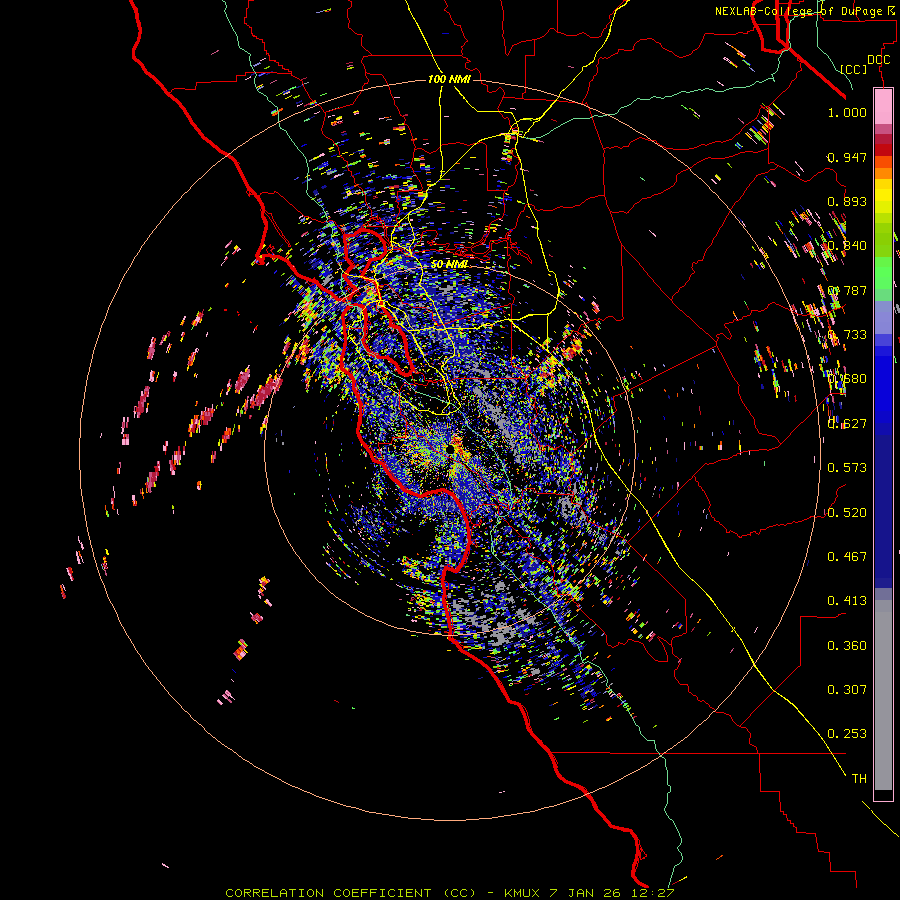Click the 0.893 value on the color scale

pos(847,201)
